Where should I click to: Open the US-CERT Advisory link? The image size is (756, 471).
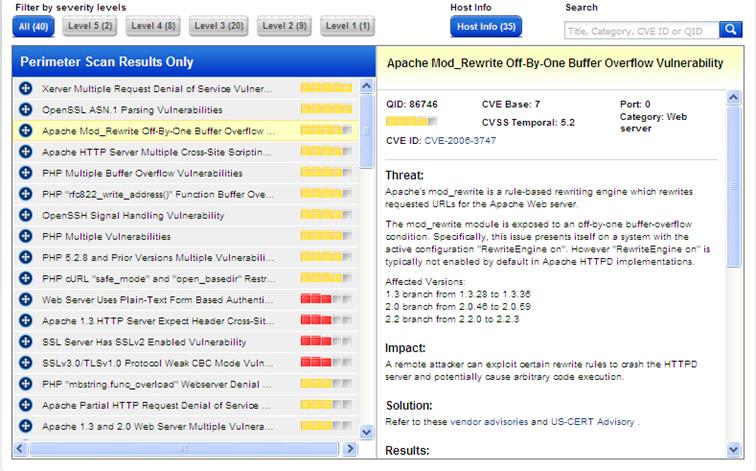593,422
